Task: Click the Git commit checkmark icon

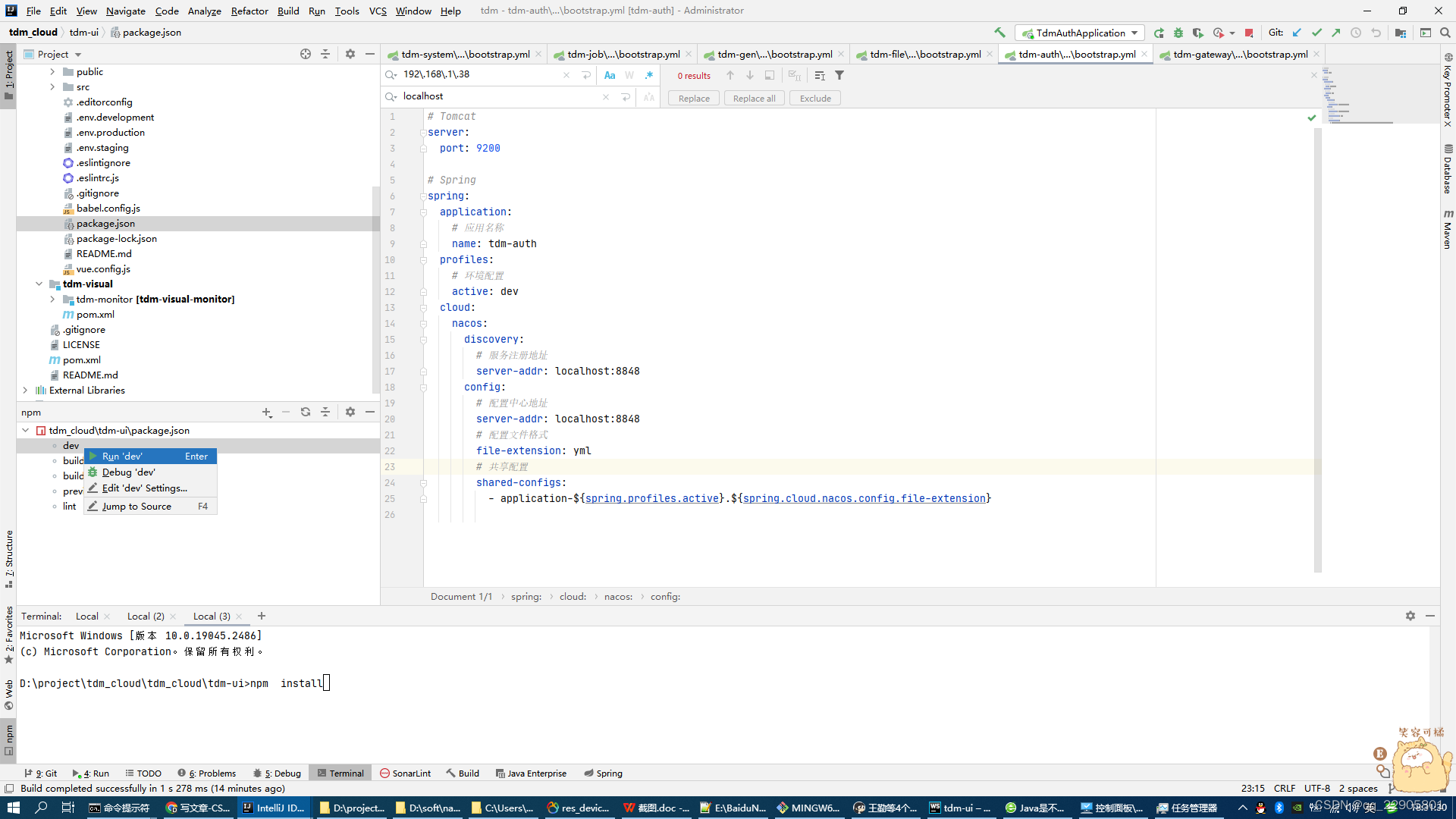Action: click(1316, 33)
